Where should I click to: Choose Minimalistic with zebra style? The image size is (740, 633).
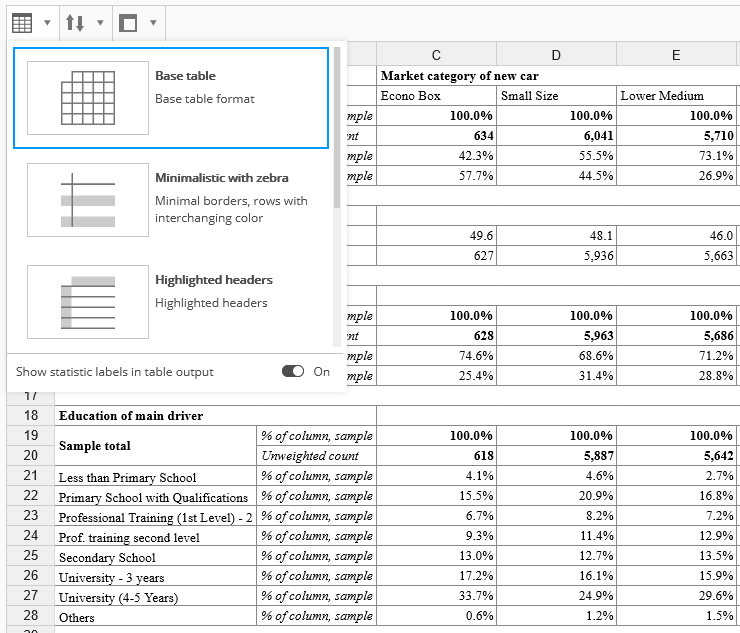(171, 200)
